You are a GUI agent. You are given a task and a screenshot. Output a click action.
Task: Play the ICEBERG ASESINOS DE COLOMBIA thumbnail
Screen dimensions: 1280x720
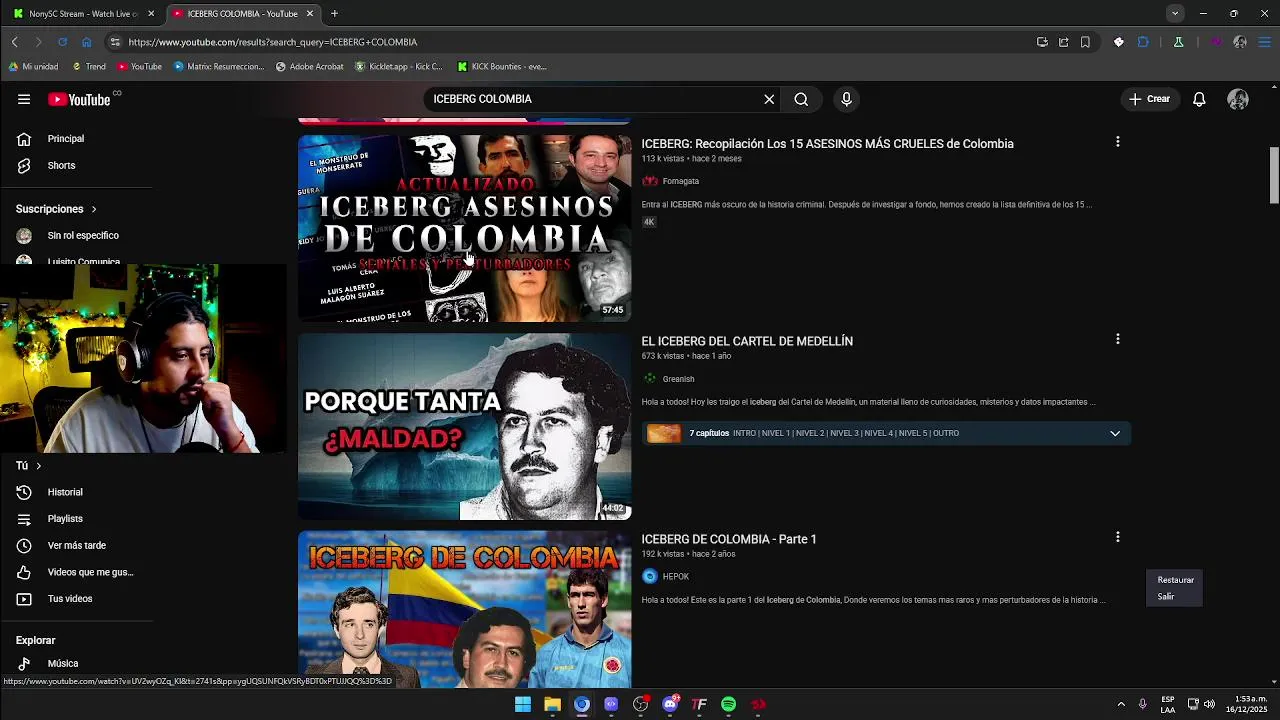[x=464, y=228]
